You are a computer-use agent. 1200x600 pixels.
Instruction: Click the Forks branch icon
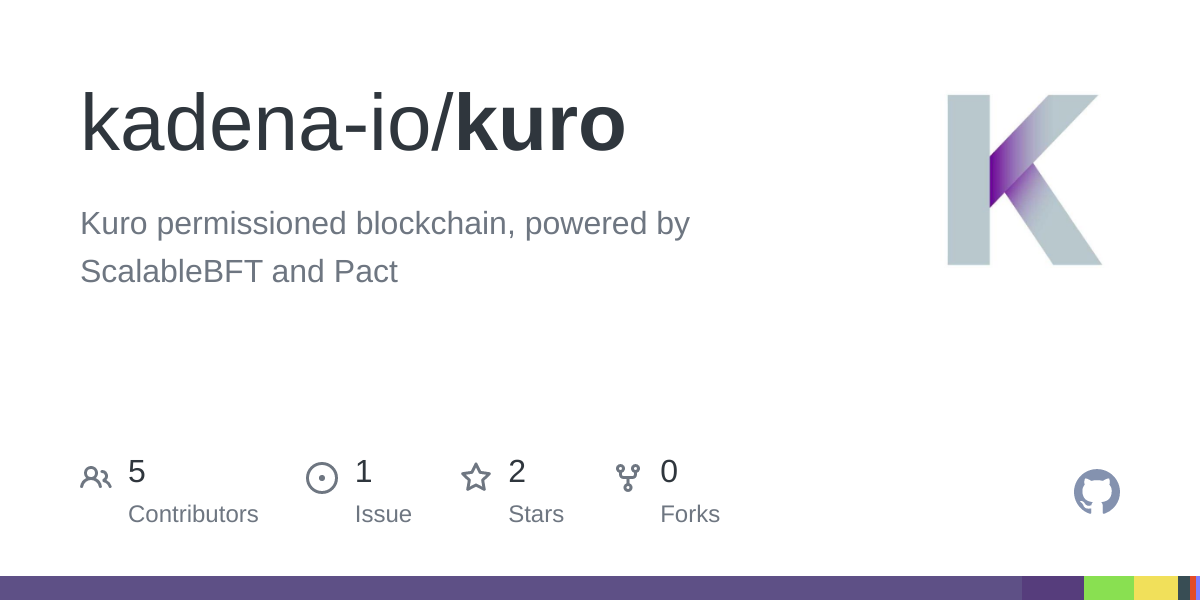tap(628, 478)
